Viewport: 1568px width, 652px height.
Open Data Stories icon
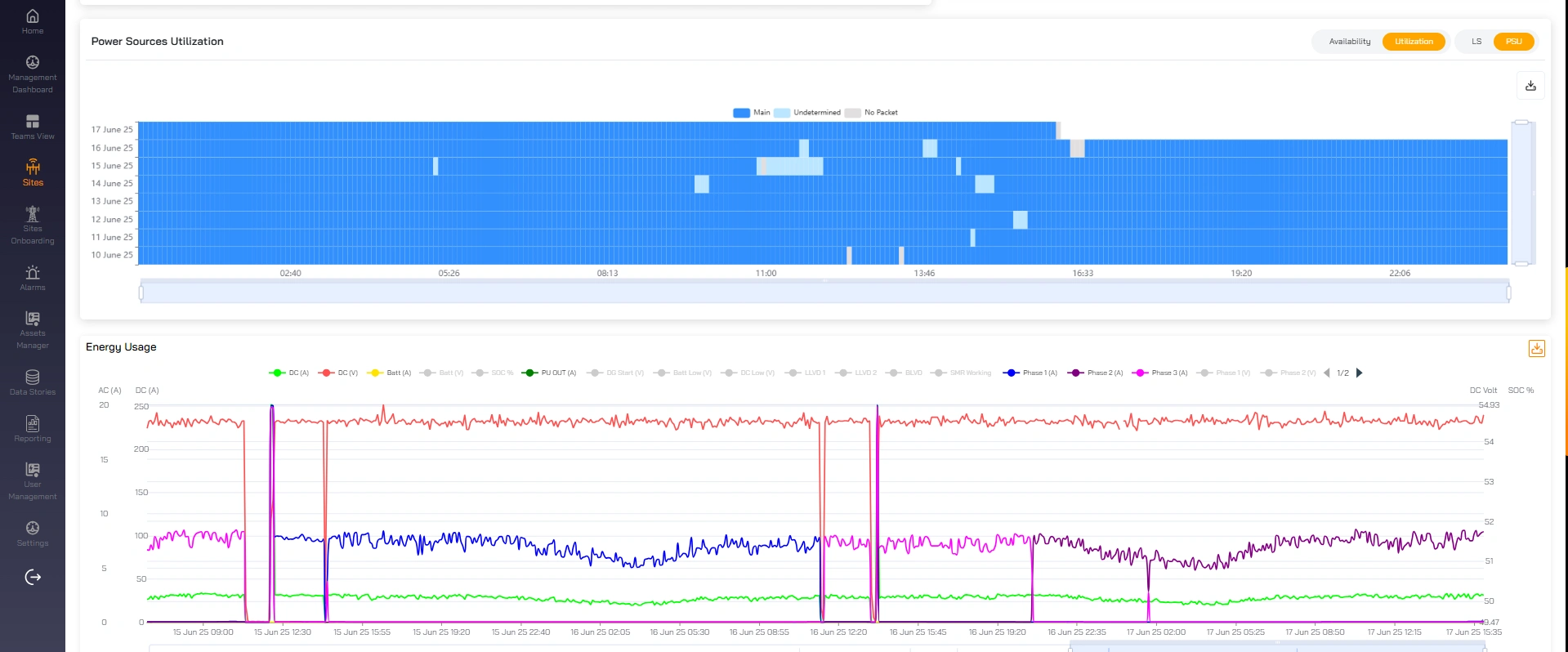[33, 377]
